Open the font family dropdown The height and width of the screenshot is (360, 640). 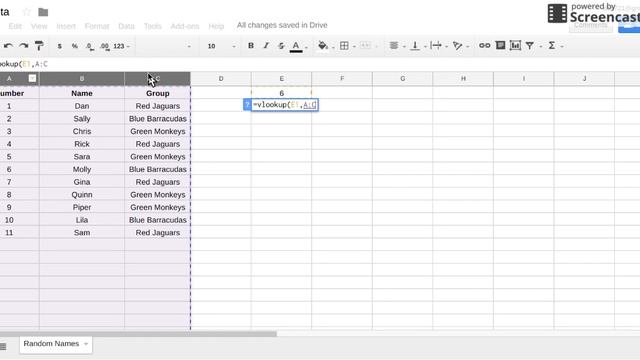[x=164, y=46]
